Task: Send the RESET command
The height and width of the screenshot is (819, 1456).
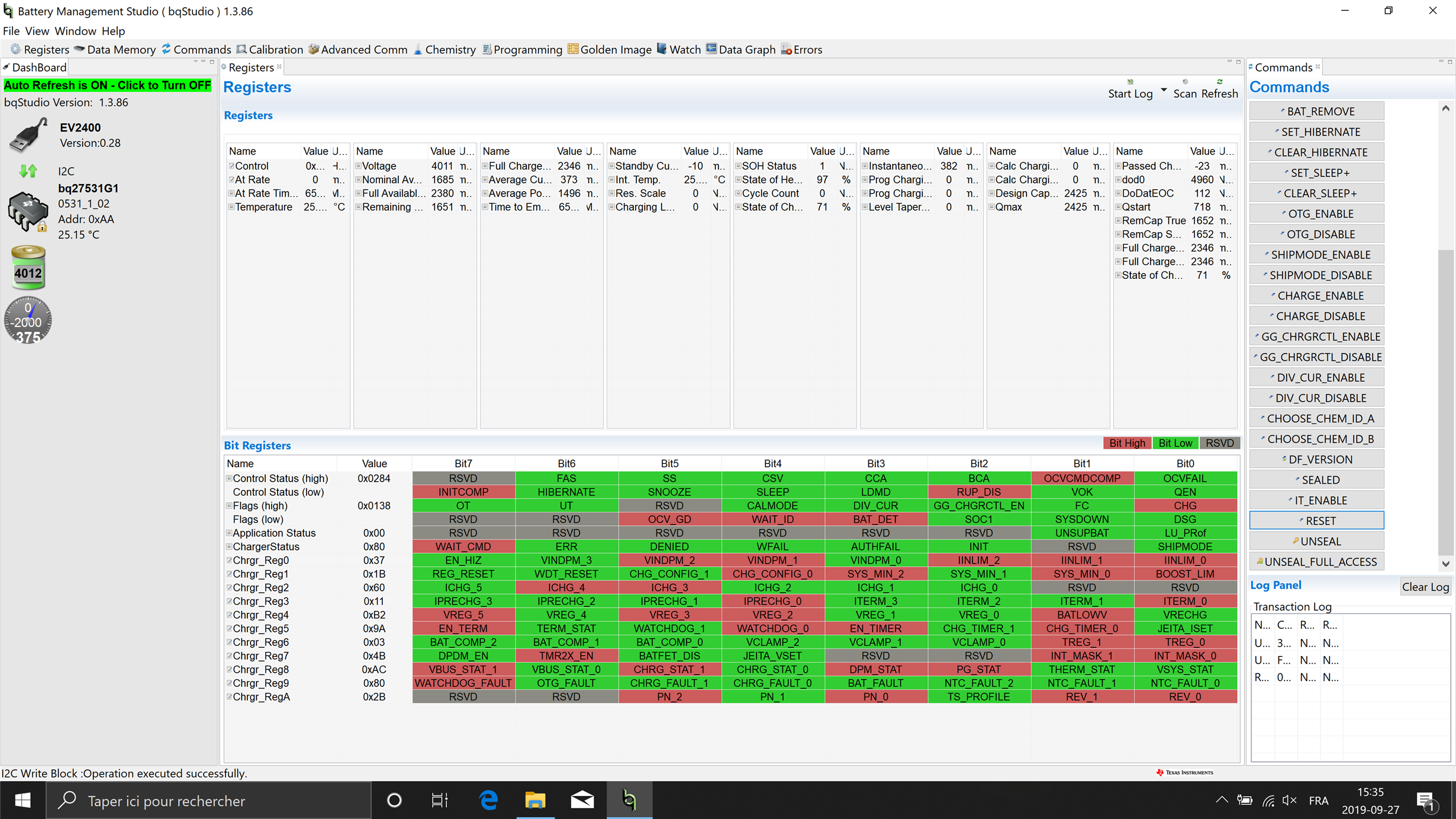Action: 1316,521
